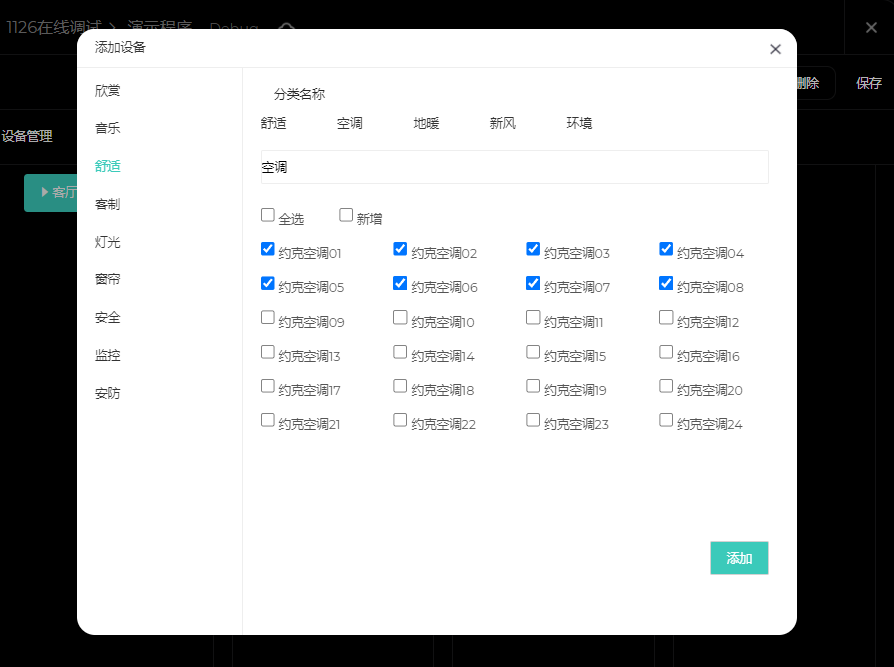Check 约克空调19

coord(533,387)
